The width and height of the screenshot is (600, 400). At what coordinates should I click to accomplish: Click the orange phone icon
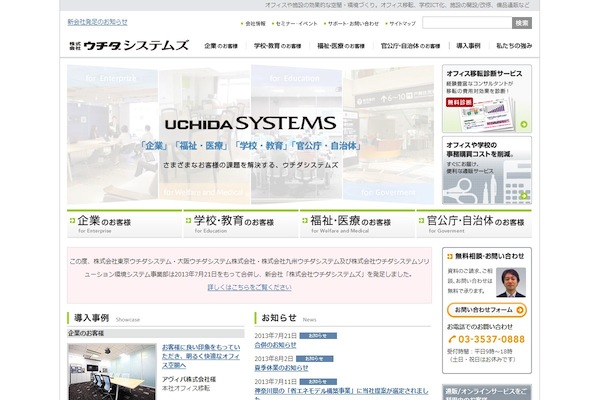pos(452,339)
